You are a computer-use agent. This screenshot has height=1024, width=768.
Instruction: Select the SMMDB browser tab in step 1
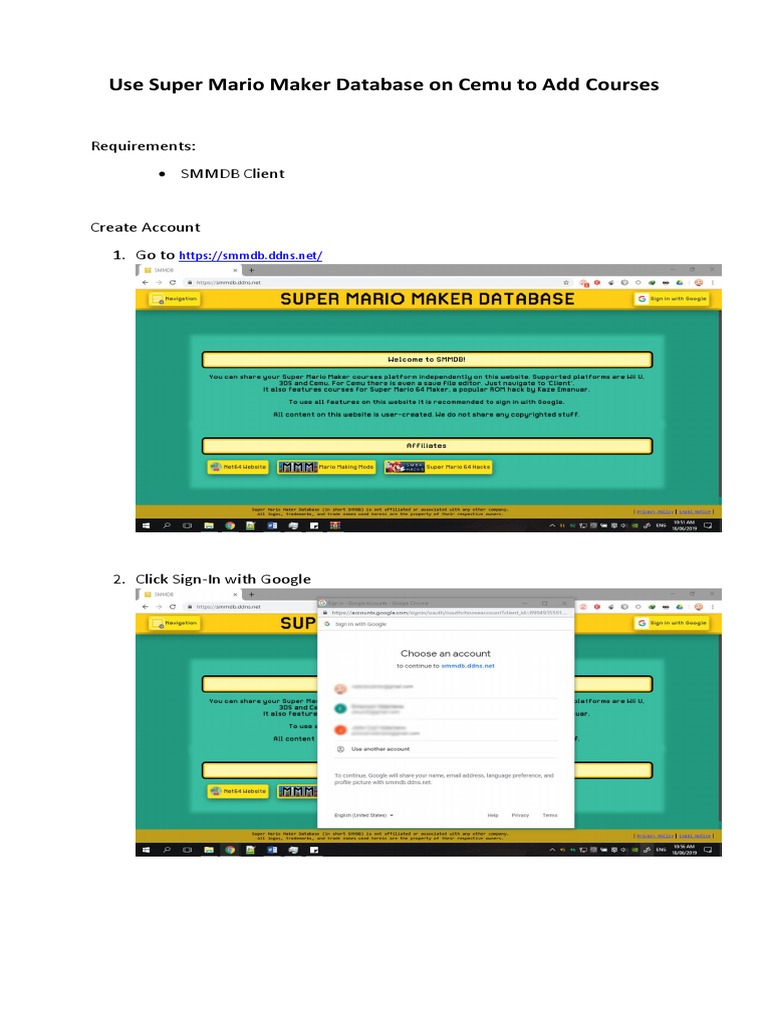pos(189,270)
